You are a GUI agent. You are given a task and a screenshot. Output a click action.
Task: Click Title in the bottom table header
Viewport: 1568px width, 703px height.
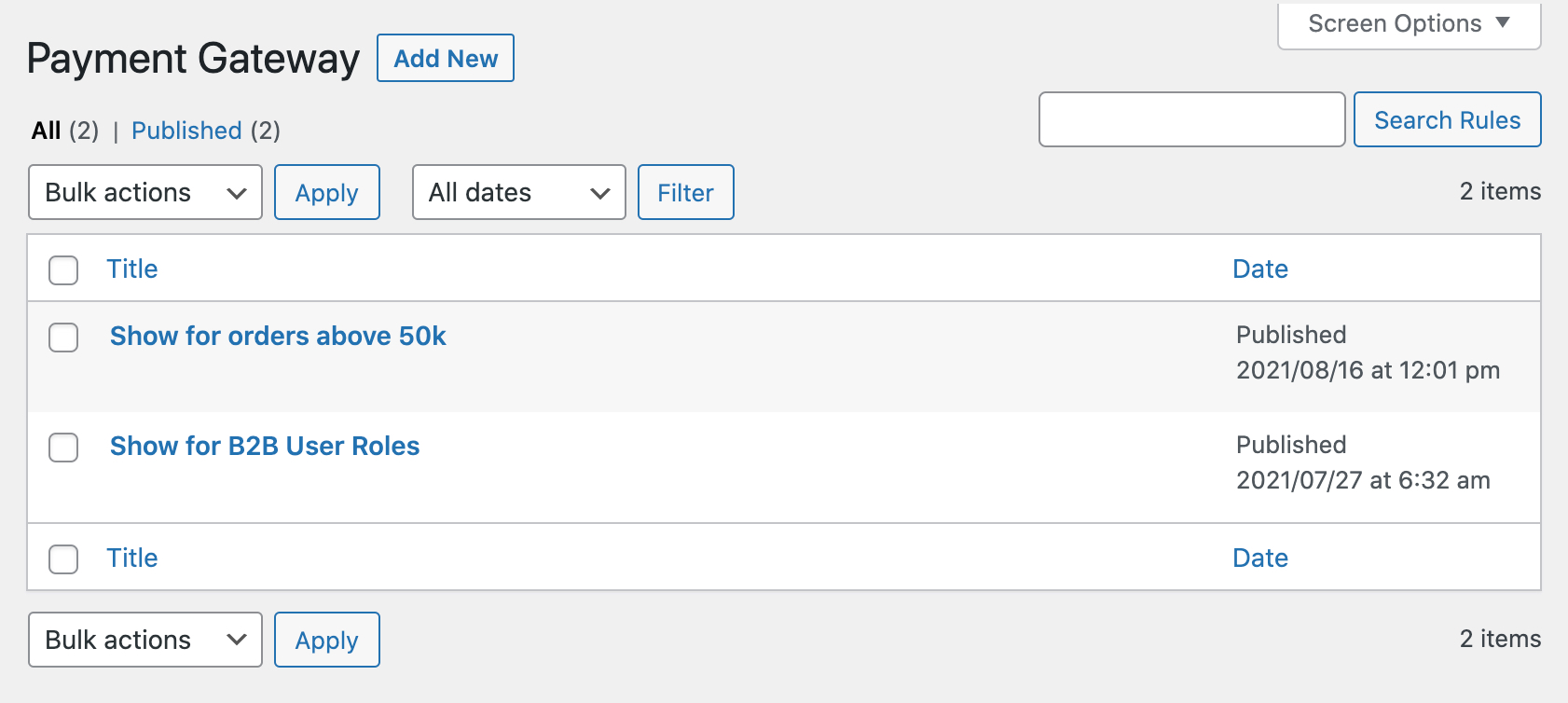[132, 558]
